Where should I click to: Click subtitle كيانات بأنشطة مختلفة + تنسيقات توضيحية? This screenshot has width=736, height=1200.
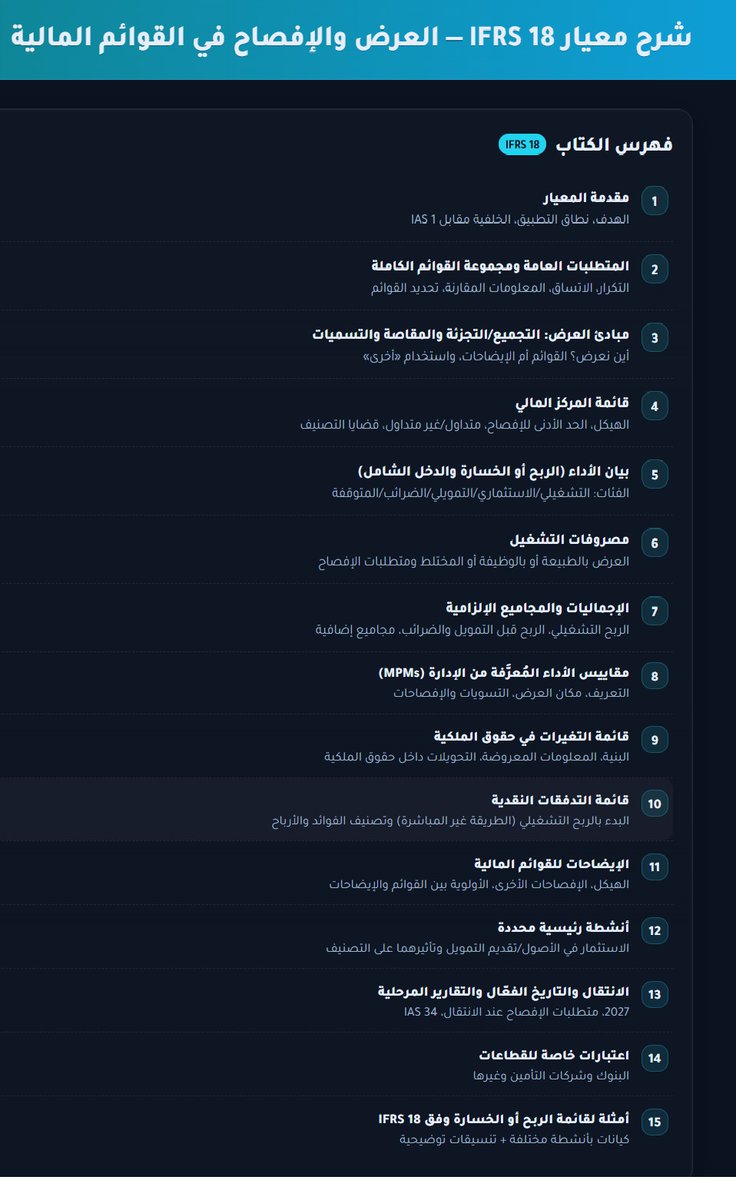[514, 1139]
